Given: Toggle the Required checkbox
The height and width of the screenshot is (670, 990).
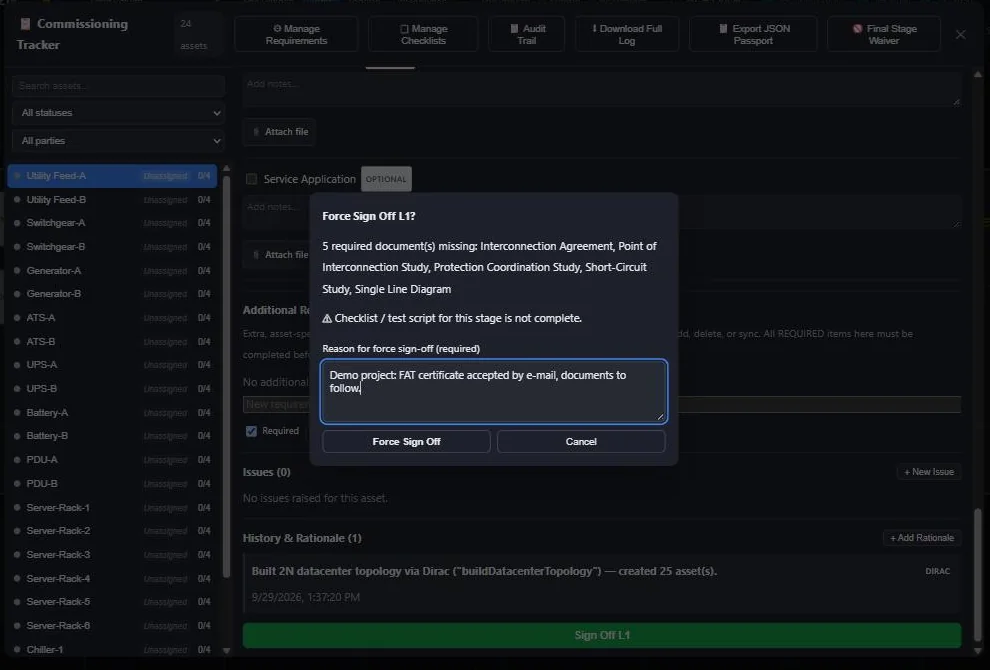Looking at the screenshot, I should pos(251,431).
